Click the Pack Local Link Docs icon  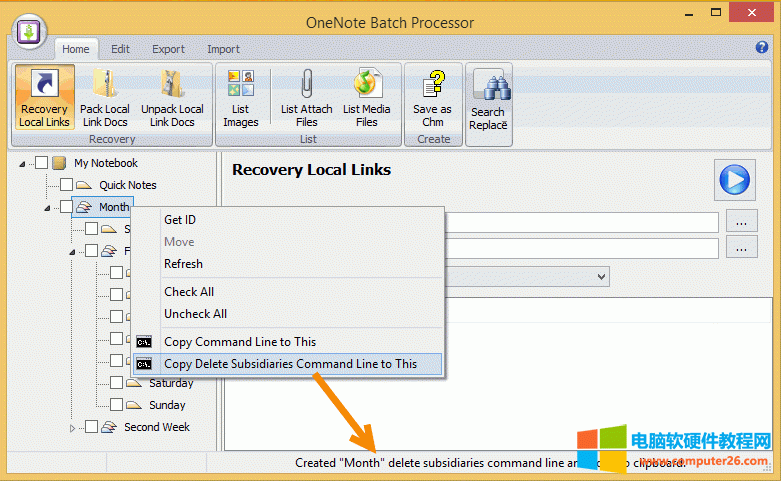[105, 98]
